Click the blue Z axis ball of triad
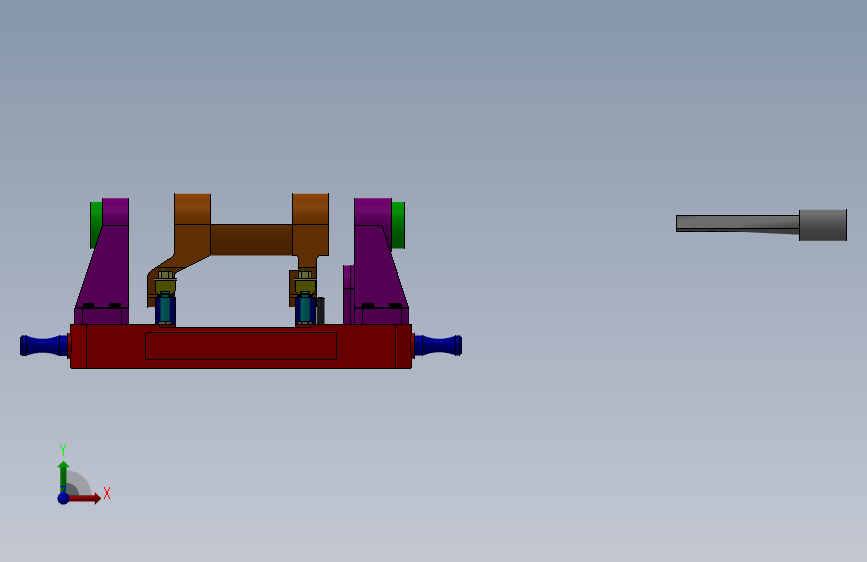This screenshot has height=562, width=867. click(x=64, y=498)
